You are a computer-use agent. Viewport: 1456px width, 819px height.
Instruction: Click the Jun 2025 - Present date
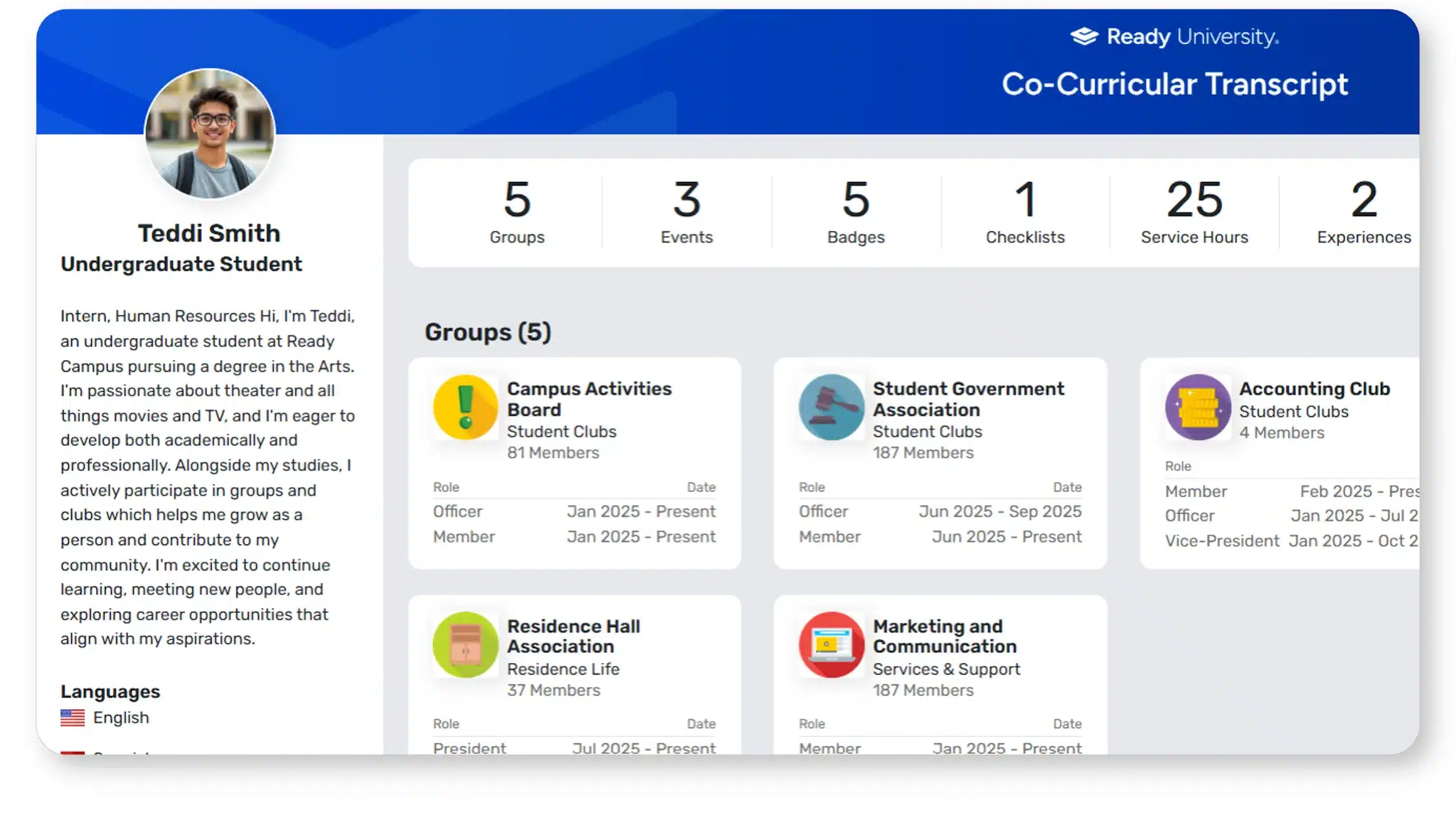[x=1007, y=537]
